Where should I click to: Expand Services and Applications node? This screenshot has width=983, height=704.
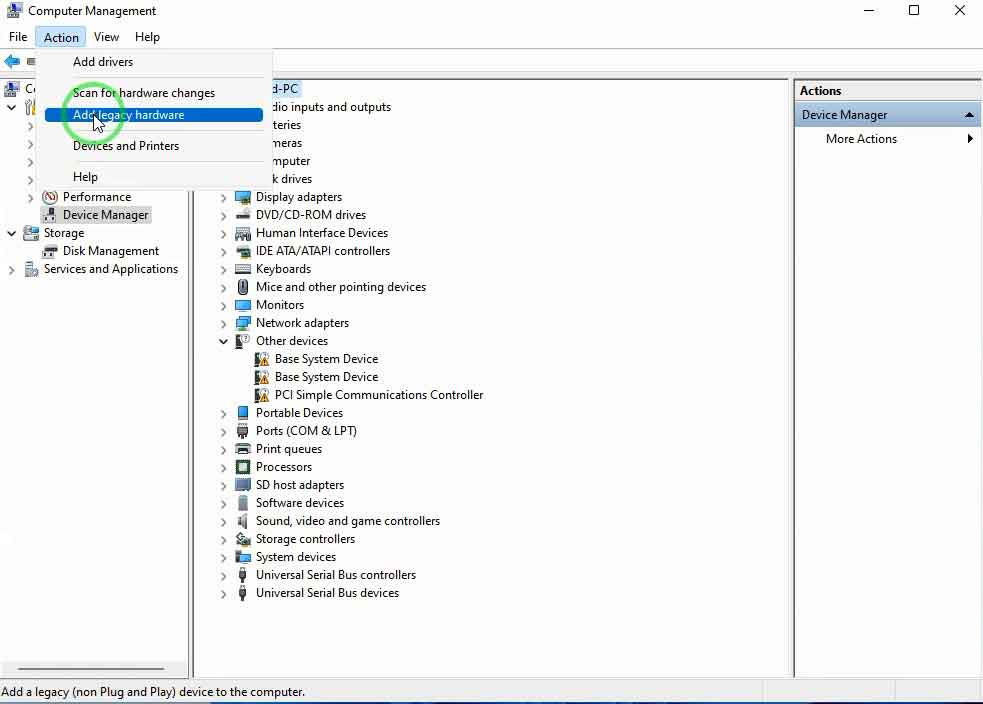pos(12,269)
